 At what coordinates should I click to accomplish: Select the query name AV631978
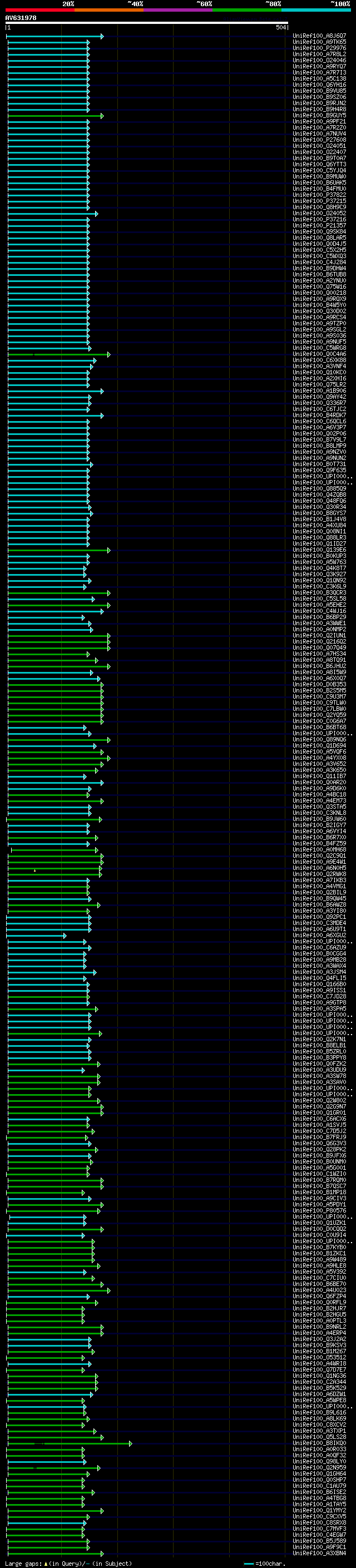[x=21, y=18]
